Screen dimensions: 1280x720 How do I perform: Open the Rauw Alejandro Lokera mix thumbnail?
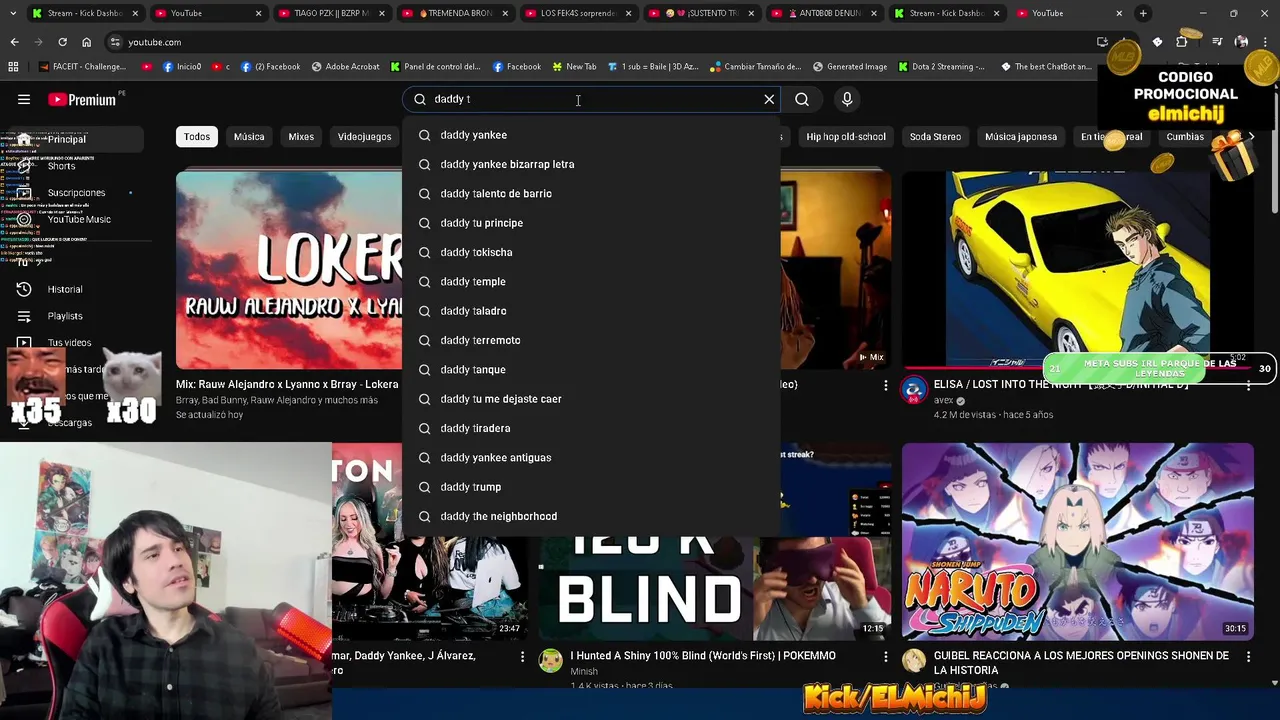(x=289, y=270)
